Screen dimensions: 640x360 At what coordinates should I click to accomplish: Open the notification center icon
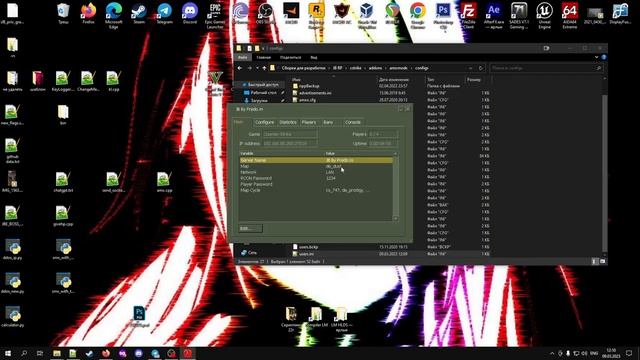(x=629, y=353)
